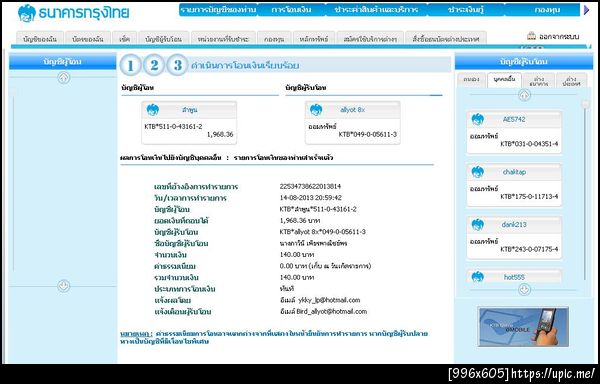600x384 pixels.
Task: Click the up arrow in the recipient accounts panel
Action: coord(524,95)
